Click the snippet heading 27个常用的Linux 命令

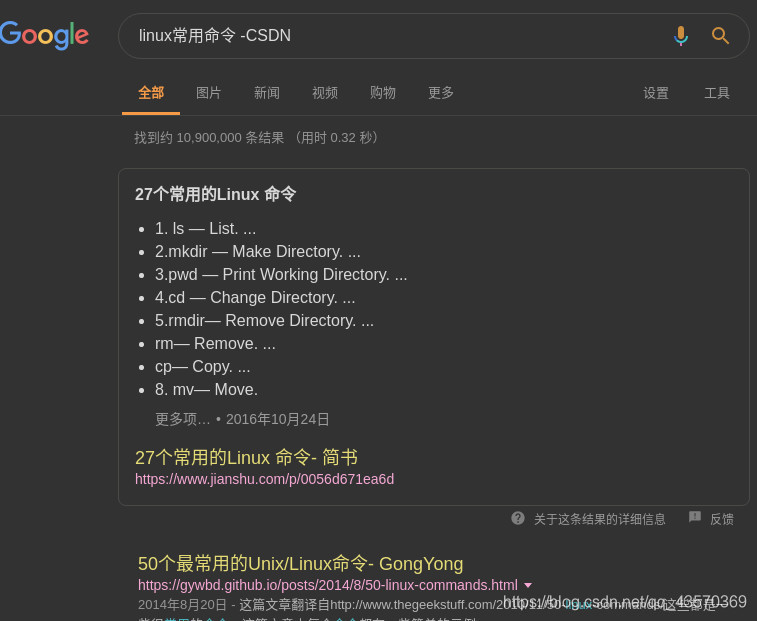click(x=215, y=194)
